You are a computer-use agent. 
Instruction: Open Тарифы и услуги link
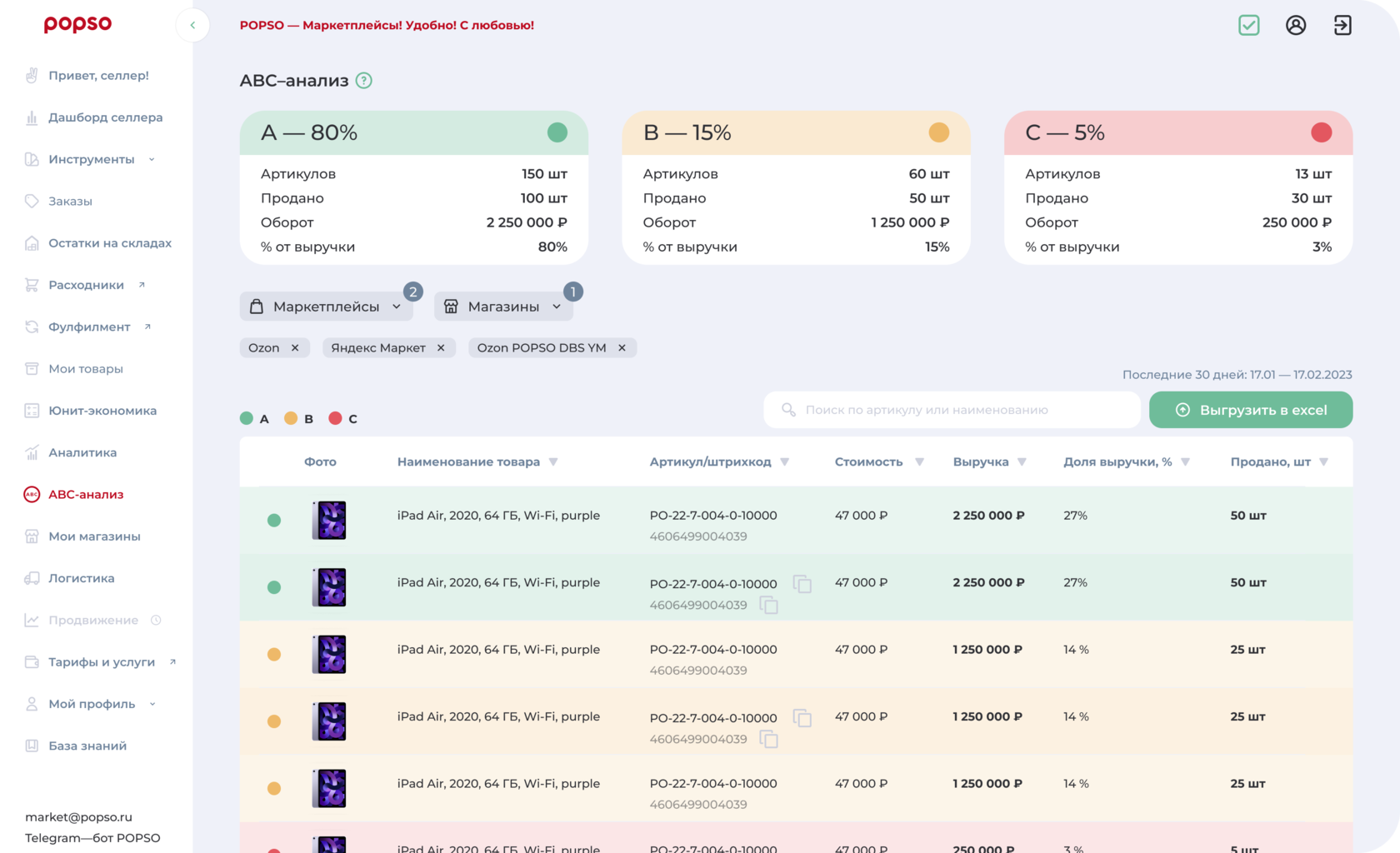point(102,662)
